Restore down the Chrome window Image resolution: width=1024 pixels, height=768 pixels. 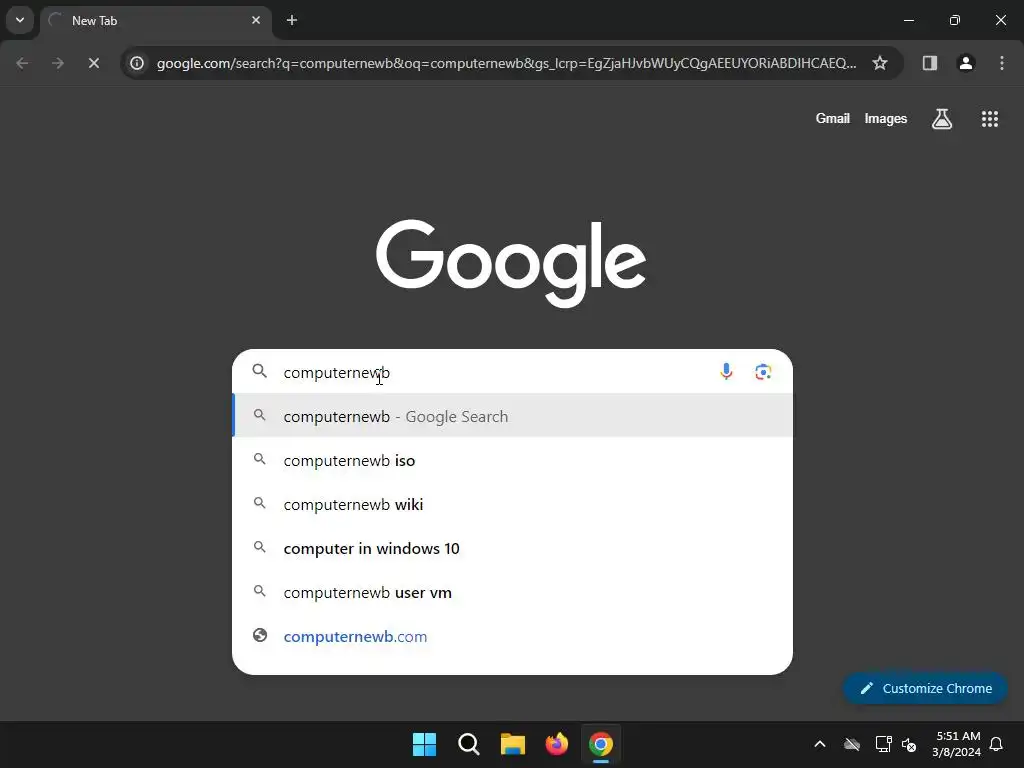coord(955,20)
